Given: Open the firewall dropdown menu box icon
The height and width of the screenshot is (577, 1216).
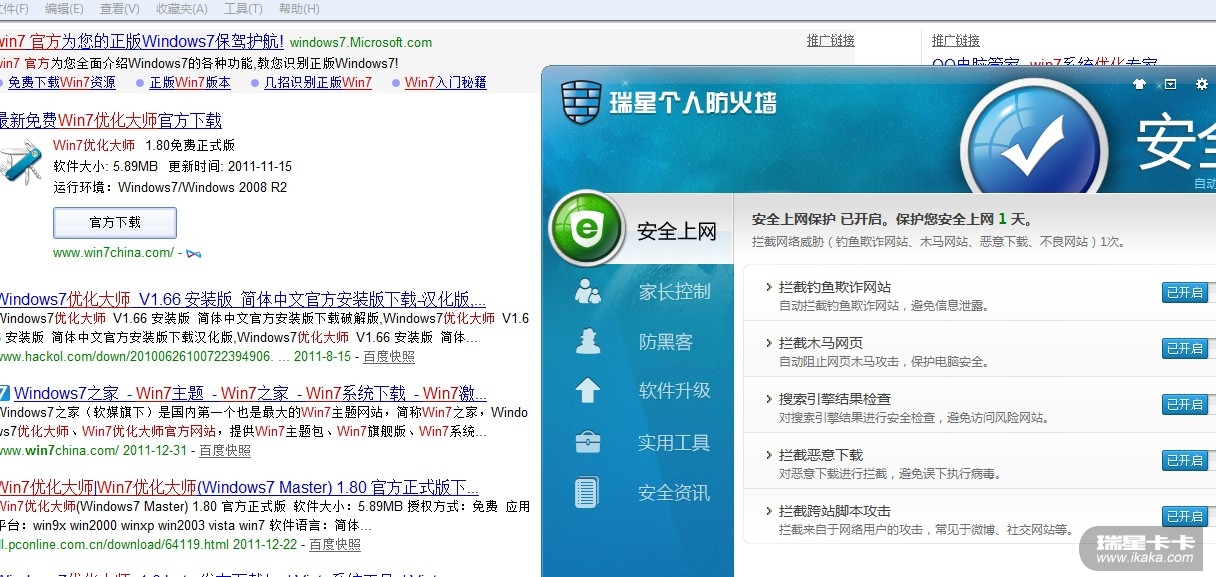Looking at the screenshot, I should tap(1171, 85).
